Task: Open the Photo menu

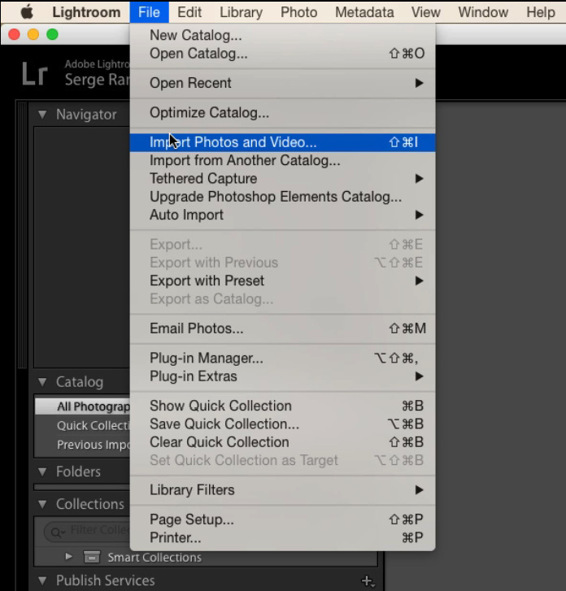Action: 299,12
